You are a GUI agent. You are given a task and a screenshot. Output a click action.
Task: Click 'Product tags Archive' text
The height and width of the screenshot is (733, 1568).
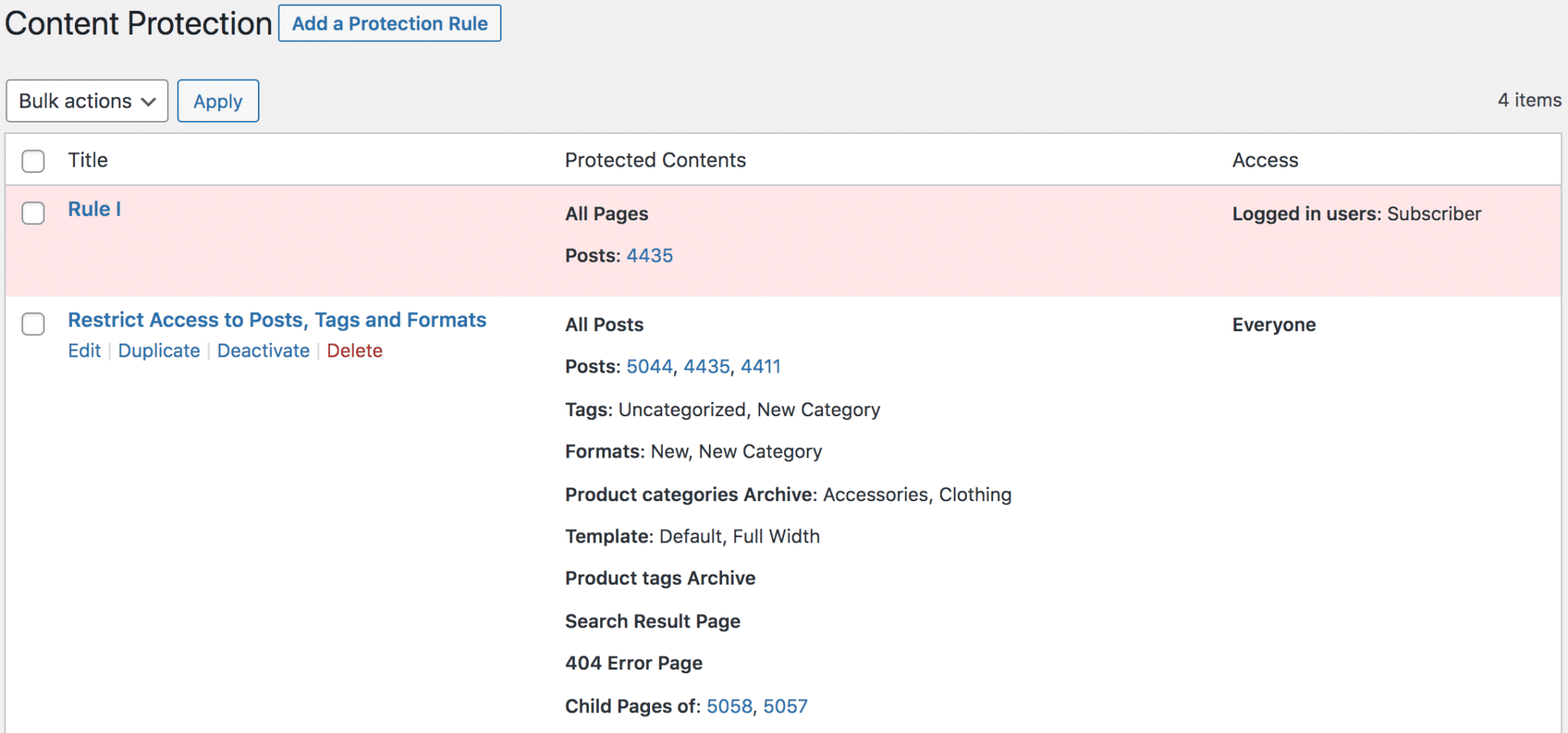coord(661,578)
